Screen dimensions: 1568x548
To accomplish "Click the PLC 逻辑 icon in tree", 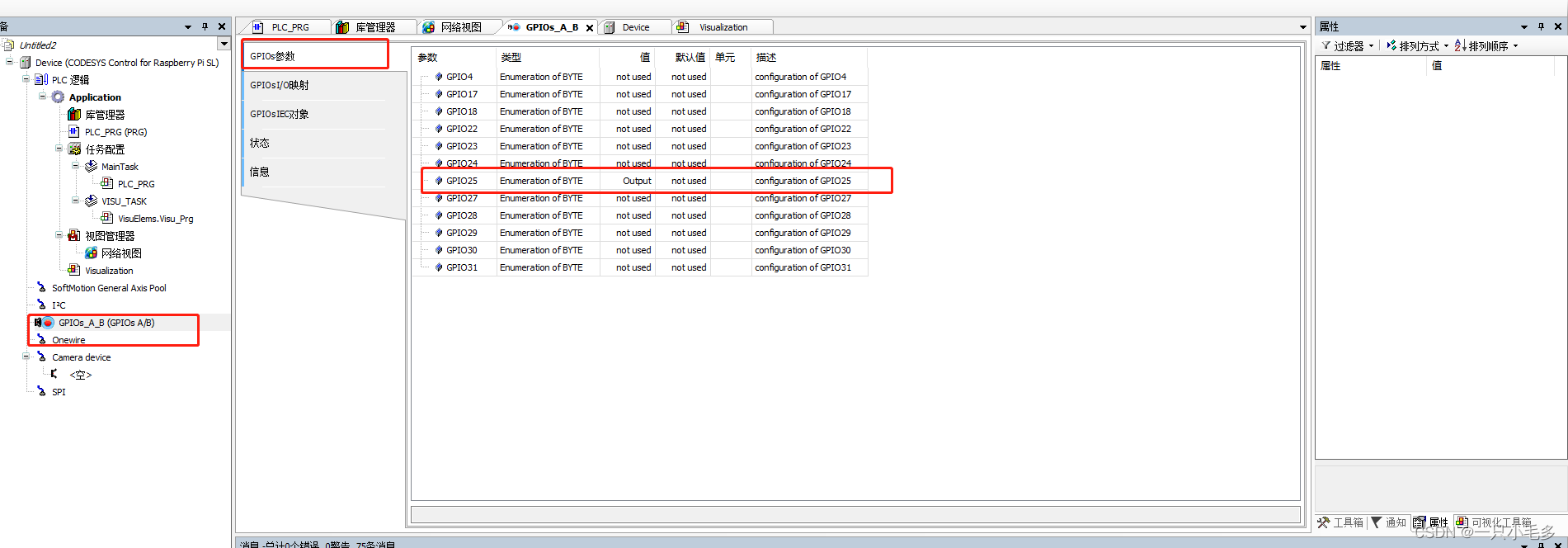I will [x=41, y=79].
